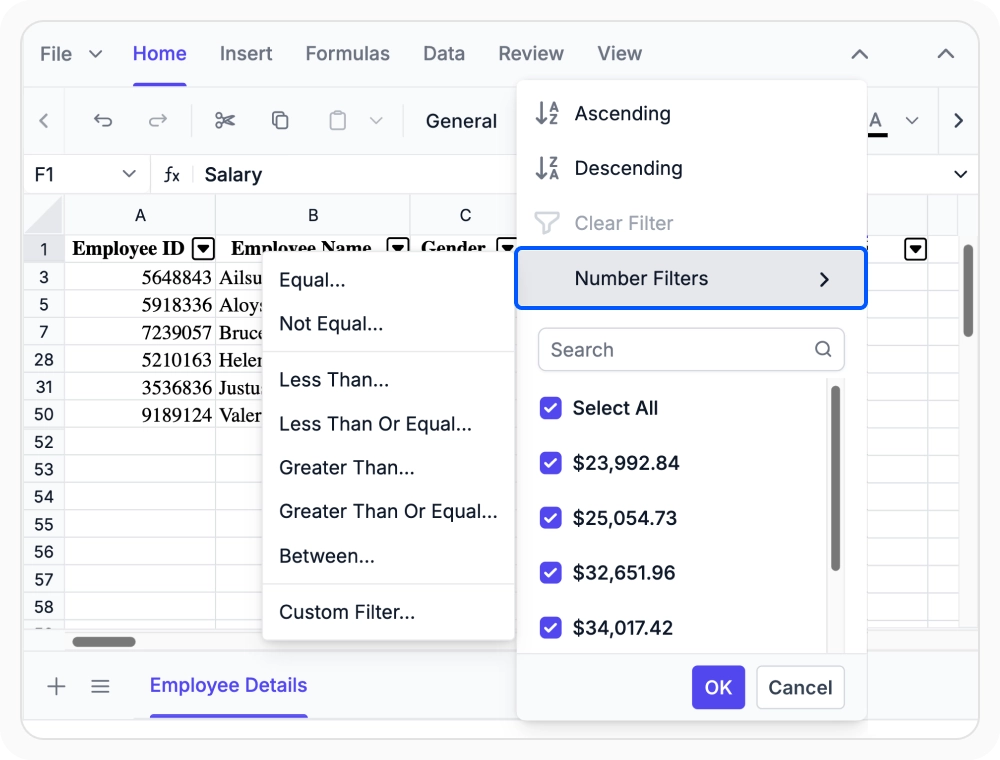Open the Number Filters submenu
Image resolution: width=1000 pixels, height=760 pixels.
(x=691, y=279)
